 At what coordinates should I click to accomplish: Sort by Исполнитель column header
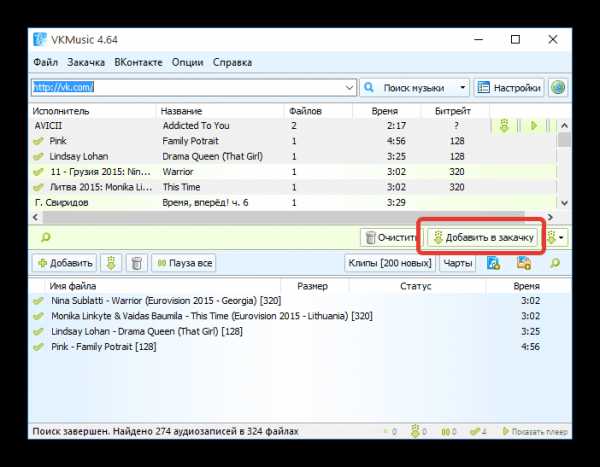tap(93, 111)
